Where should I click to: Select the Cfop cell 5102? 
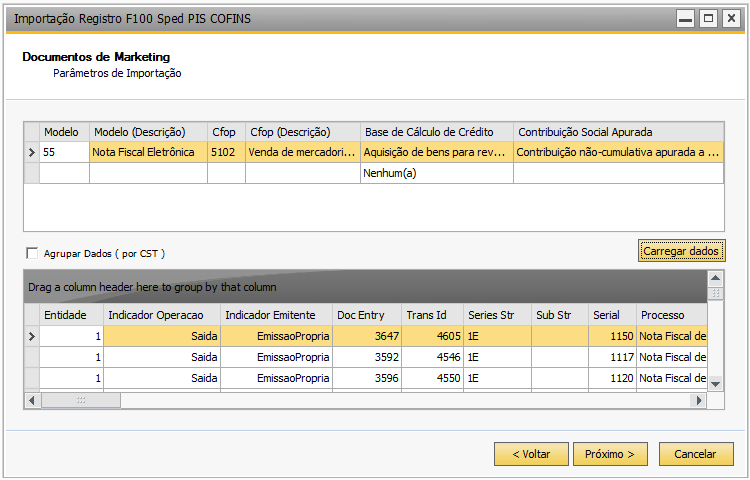click(x=226, y=152)
